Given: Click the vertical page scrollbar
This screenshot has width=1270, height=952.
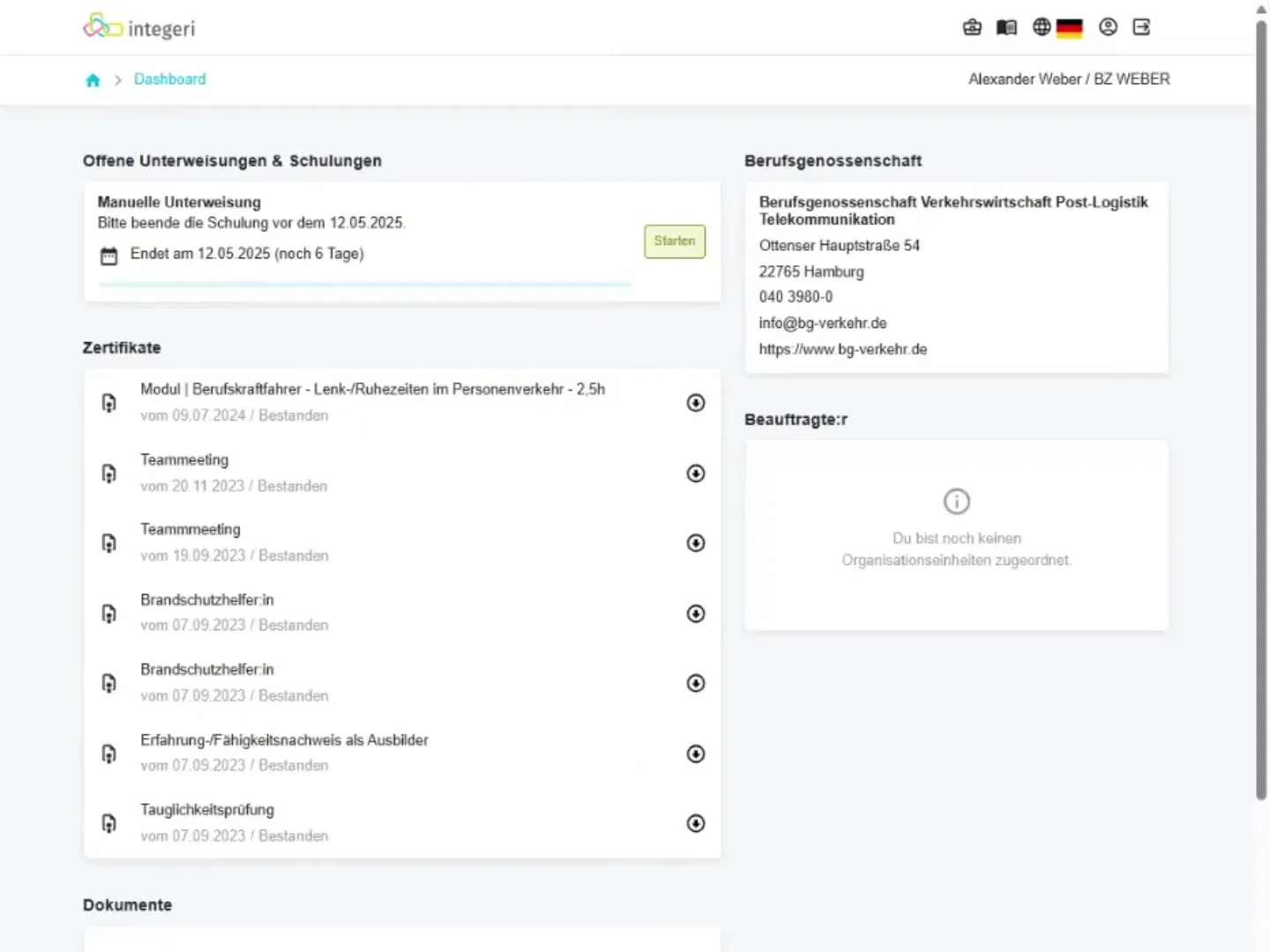Looking at the screenshot, I should click(1261, 409).
